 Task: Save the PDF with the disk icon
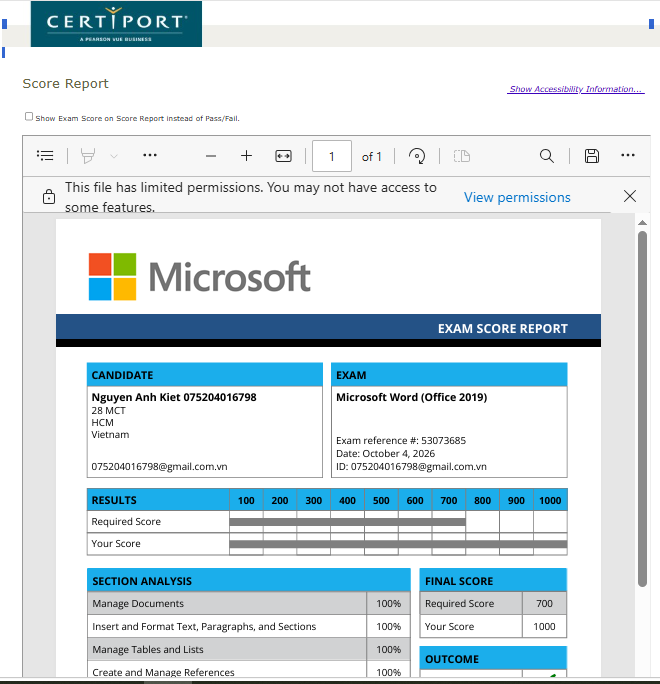click(592, 156)
